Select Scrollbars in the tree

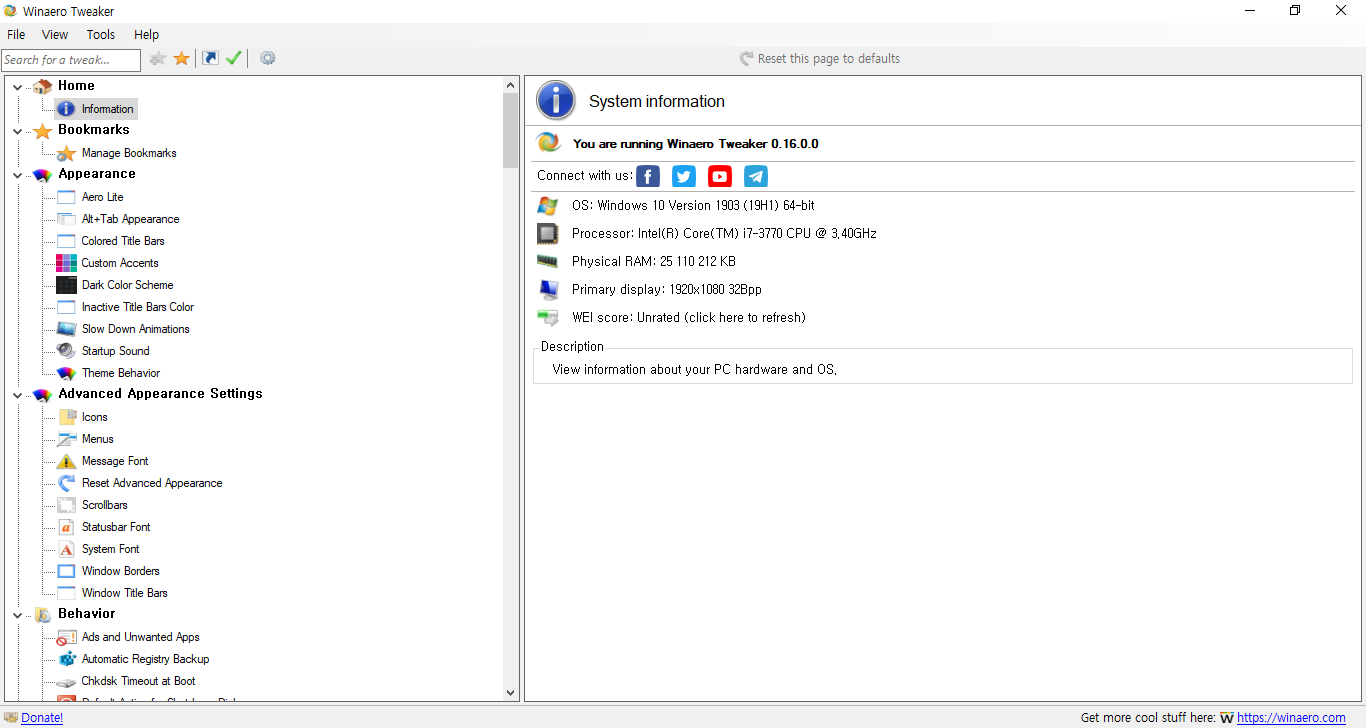[105, 505]
